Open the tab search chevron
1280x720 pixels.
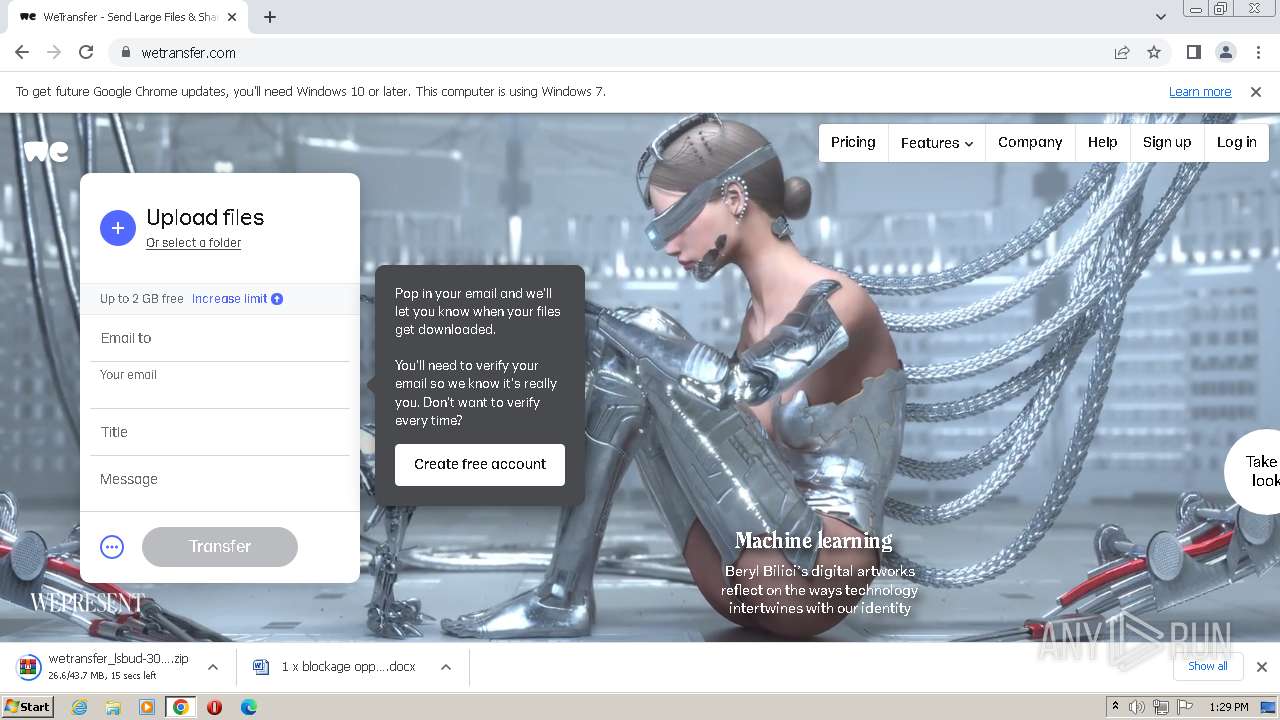[1160, 17]
